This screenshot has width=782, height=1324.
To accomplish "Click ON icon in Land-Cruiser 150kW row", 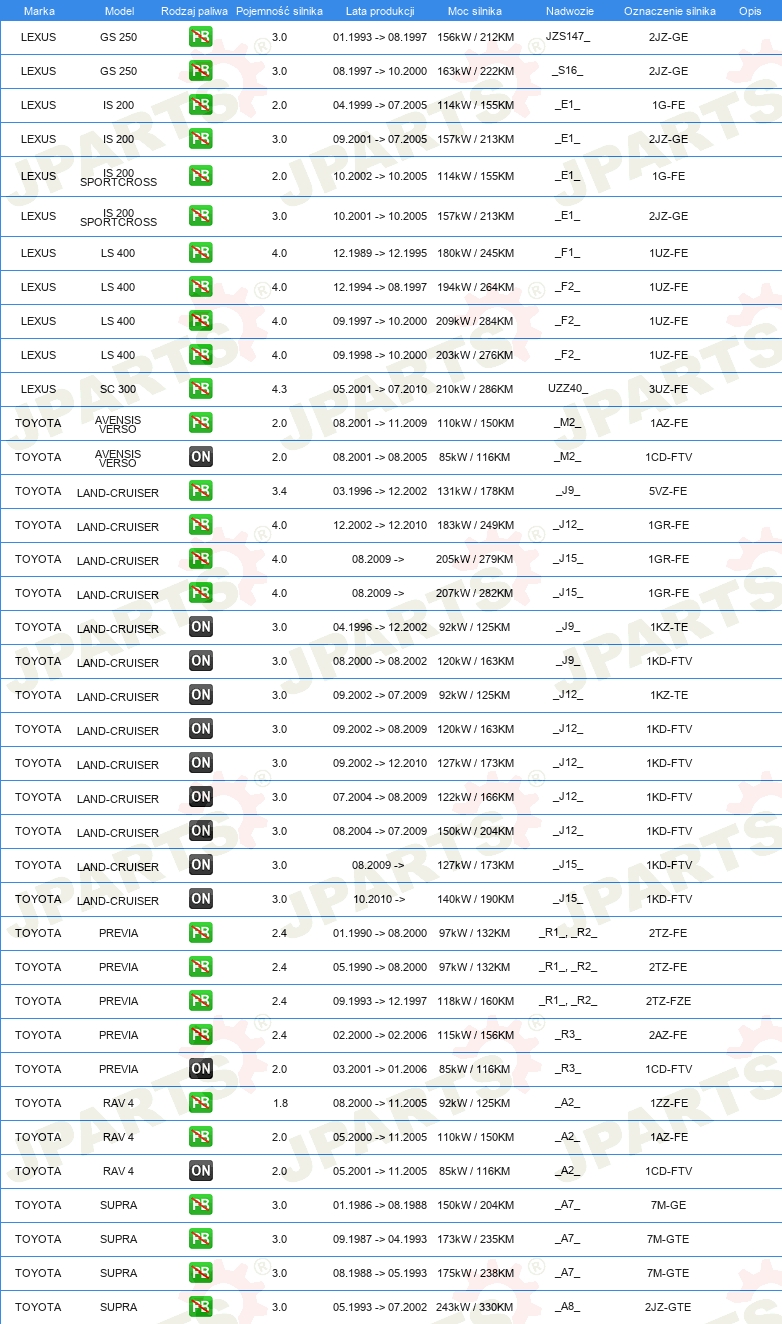I will click(201, 831).
